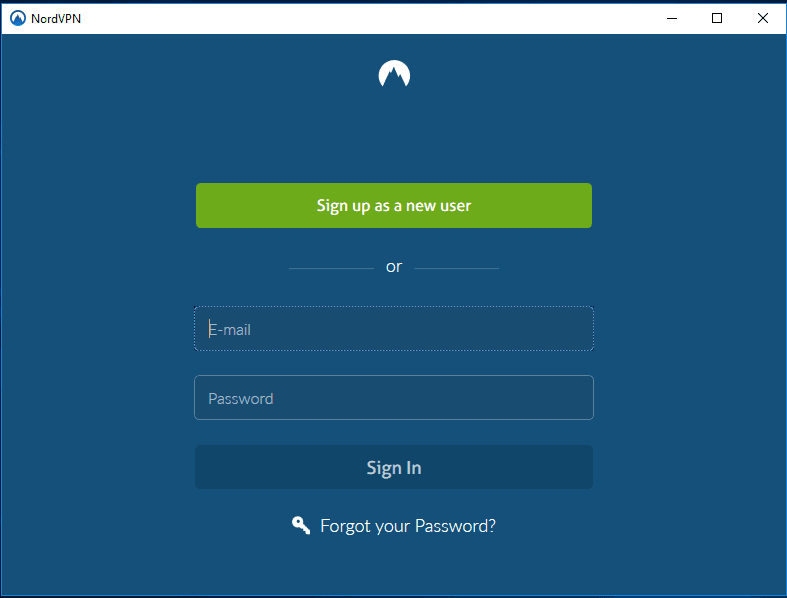This screenshot has width=787, height=598.
Task: Minimize the NordVPN window
Action: [x=672, y=19]
